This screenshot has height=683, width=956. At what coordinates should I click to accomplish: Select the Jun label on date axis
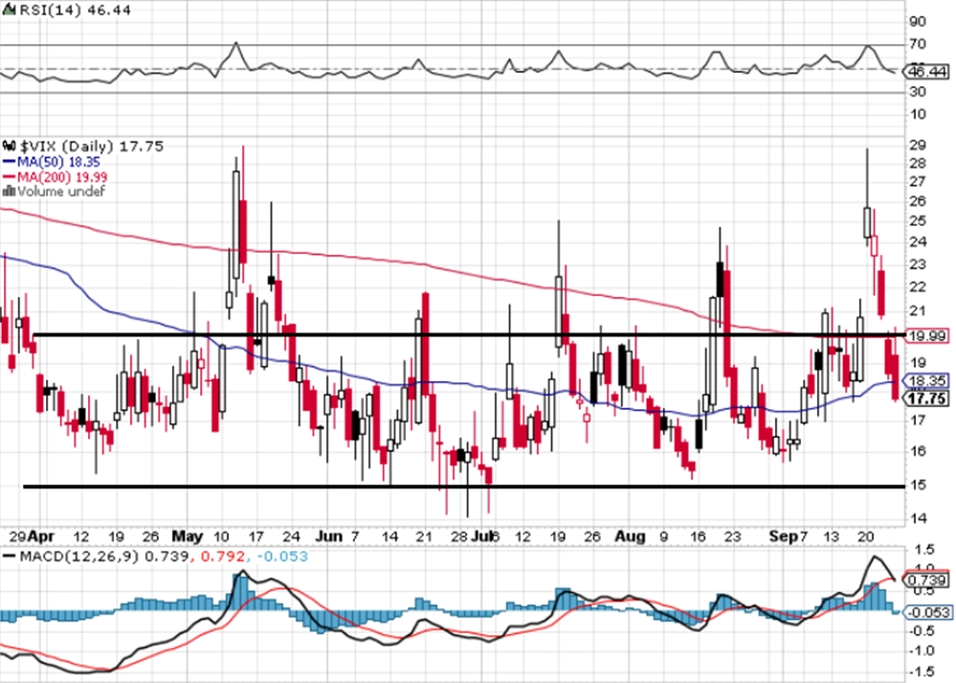(x=329, y=537)
